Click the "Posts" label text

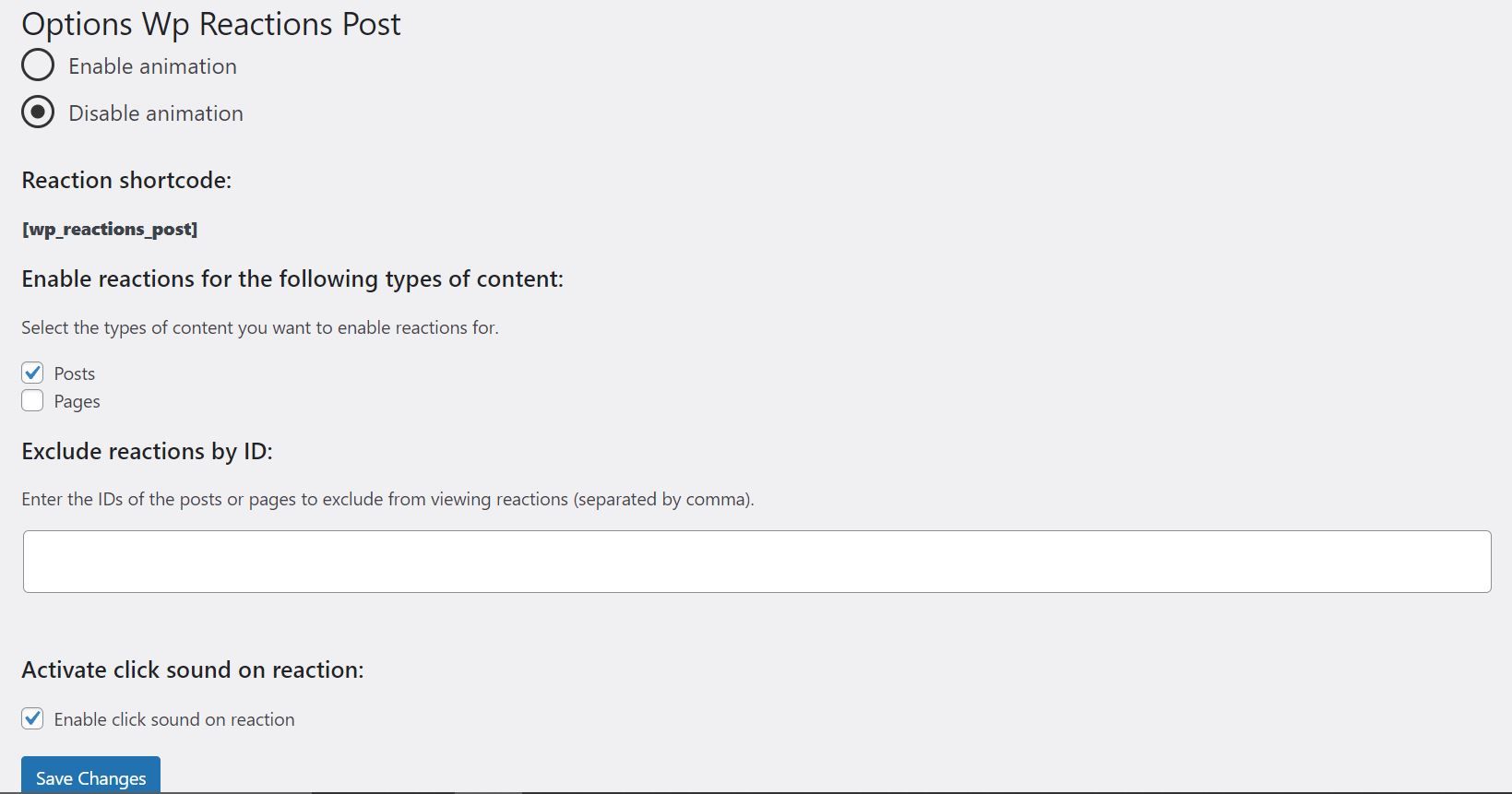click(x=75, y=373)
